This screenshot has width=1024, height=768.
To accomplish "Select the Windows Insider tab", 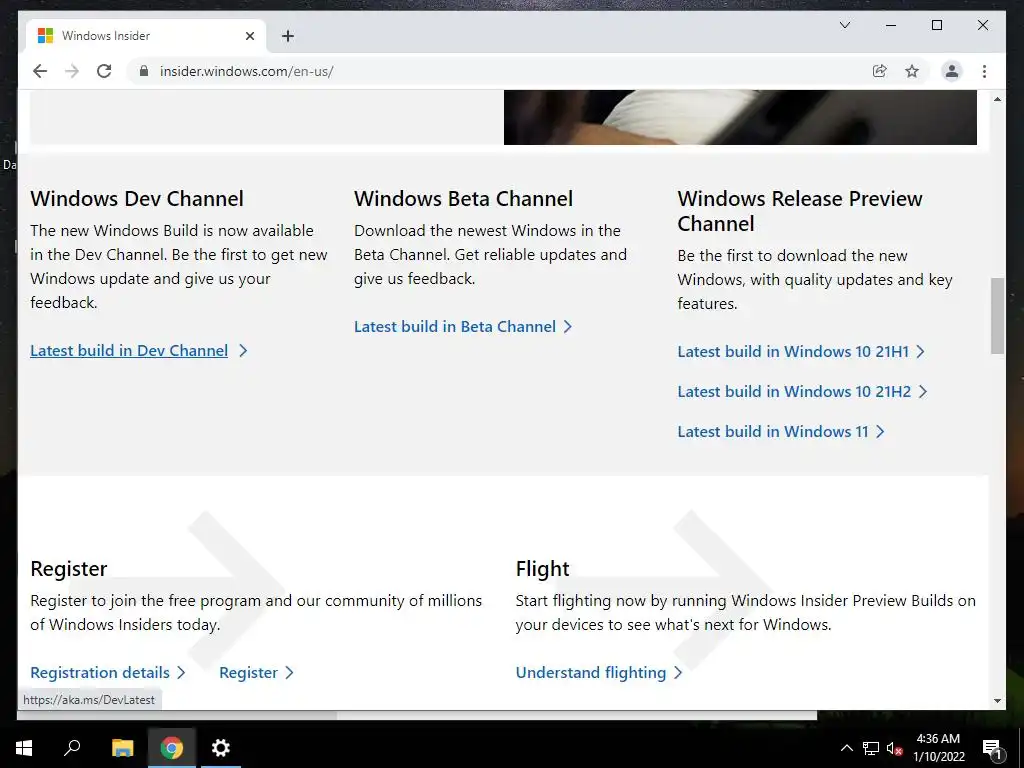I will pos(146,36).
